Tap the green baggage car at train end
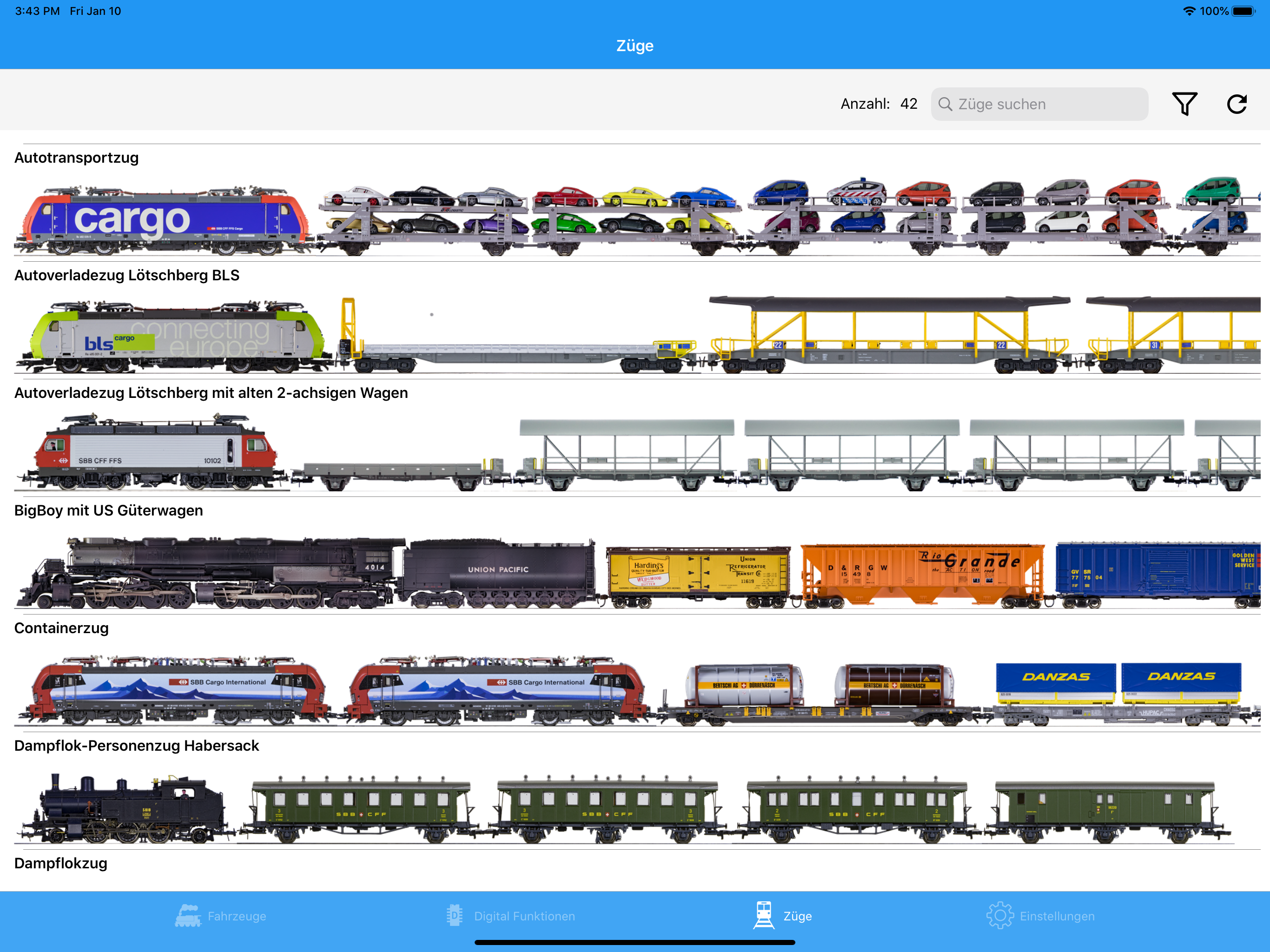 click(x=1108, y=812)
